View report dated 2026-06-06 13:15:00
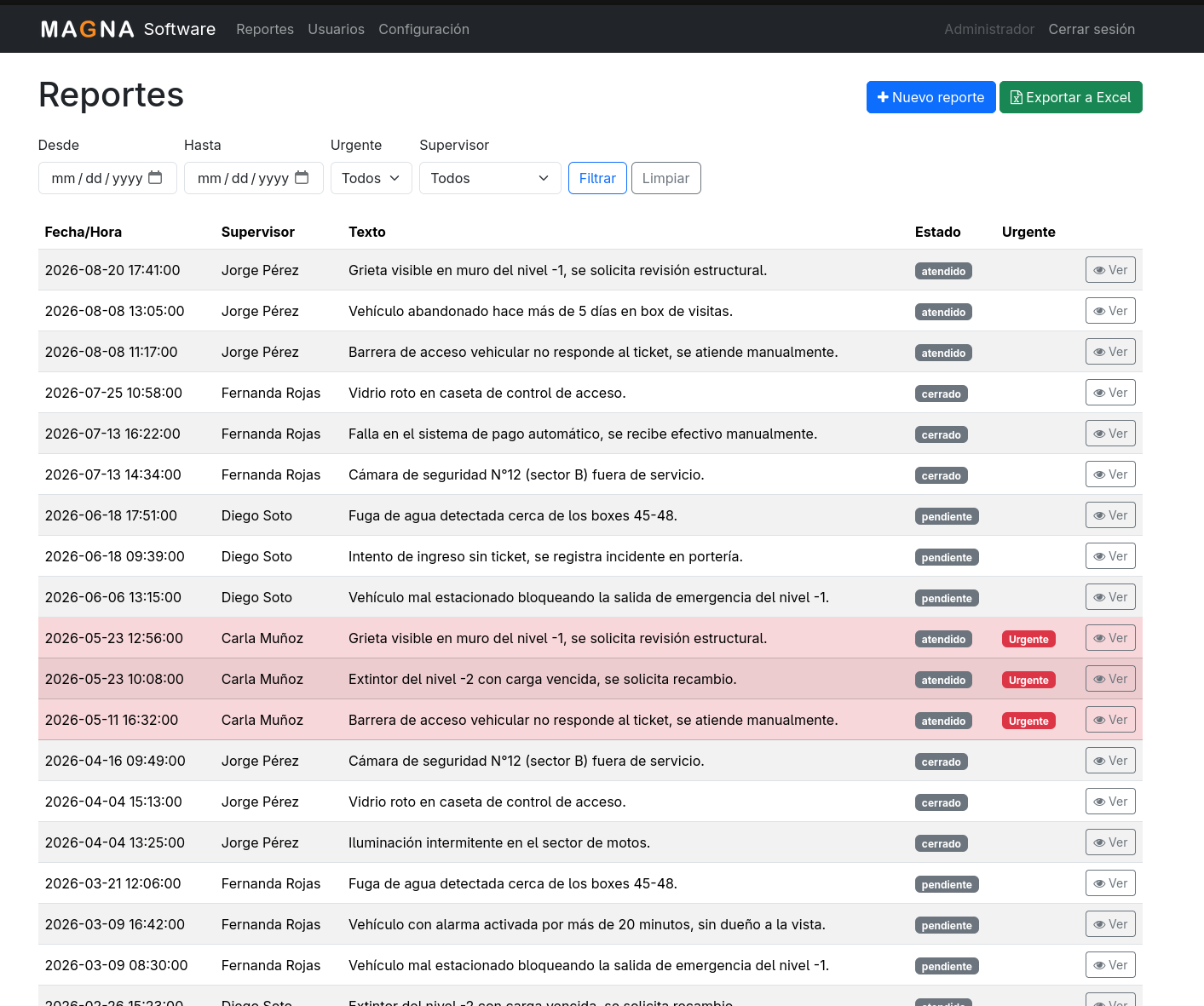 tap(1110, 597)
